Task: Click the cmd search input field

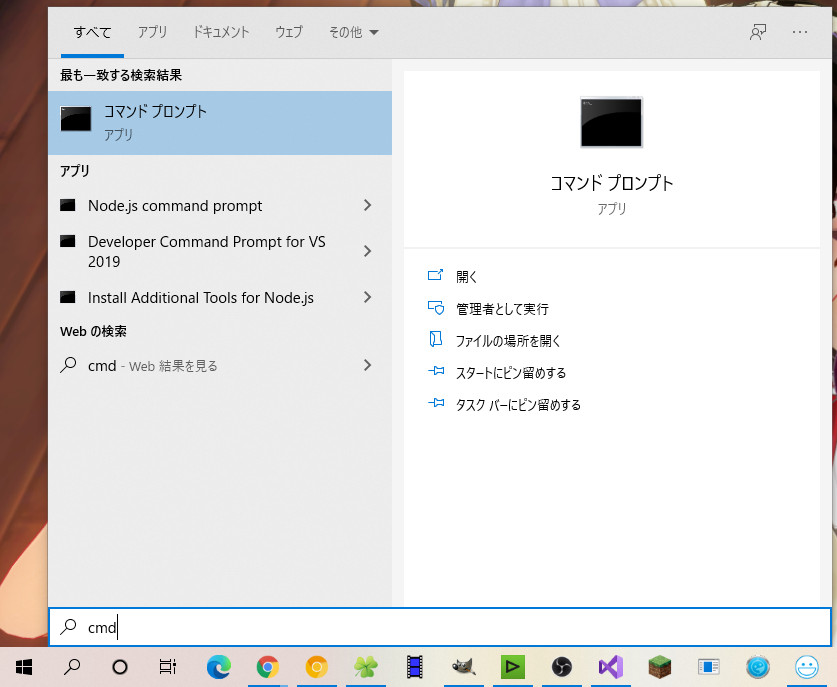Action: (x=440, y=628)
